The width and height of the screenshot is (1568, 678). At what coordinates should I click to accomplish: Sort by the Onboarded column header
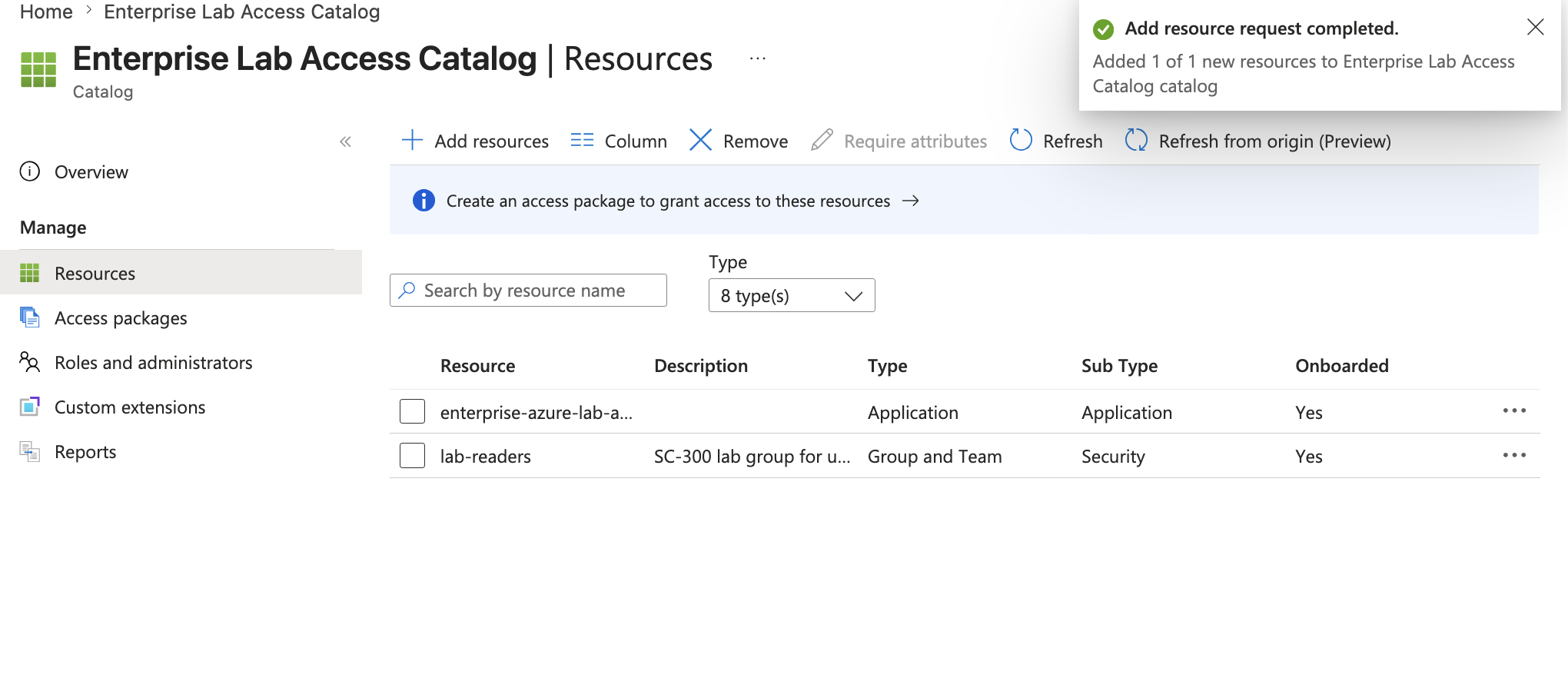(1342, 366)
